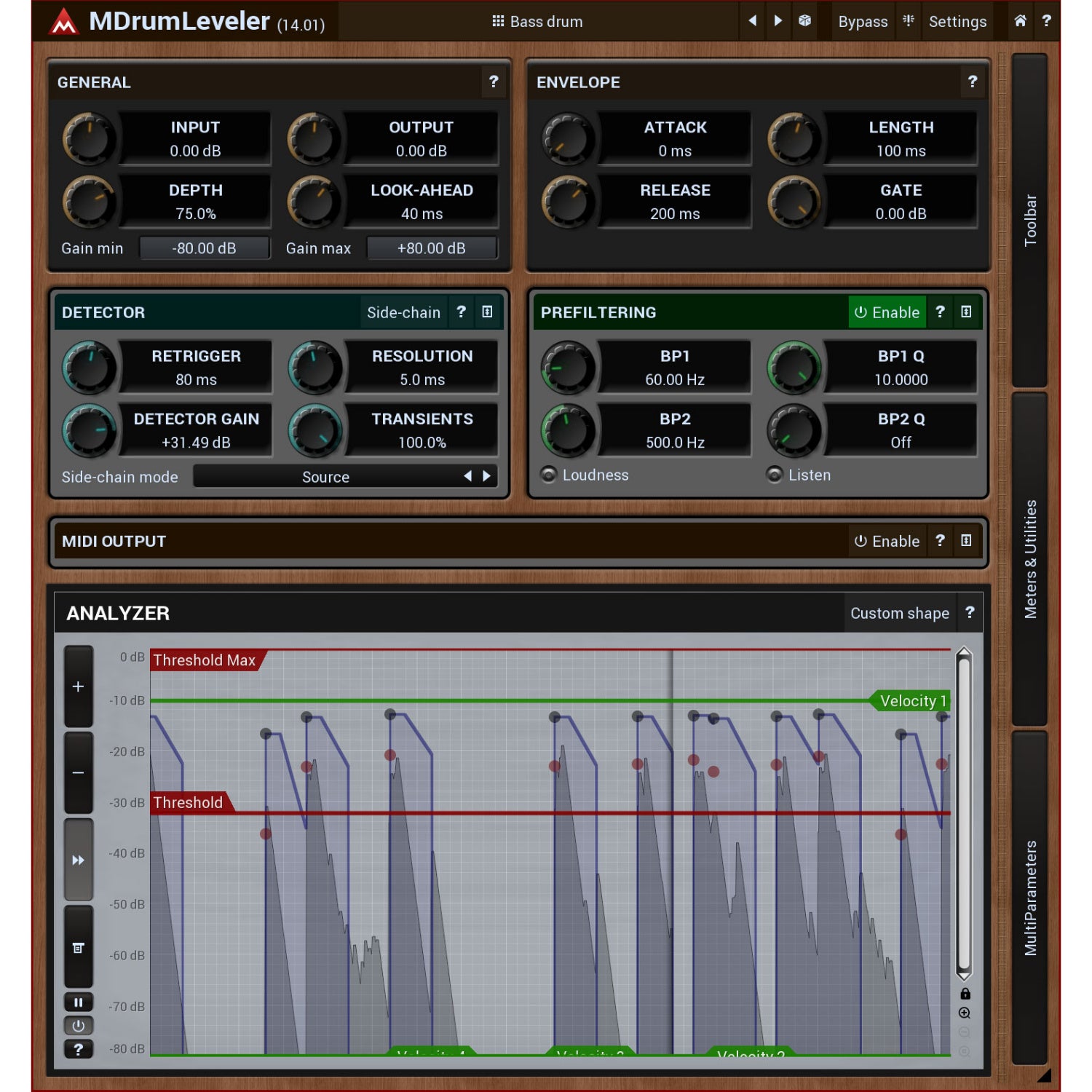Go to next preset arrow
This screenshot has height=1092, width=1092.
pos(778,21)
